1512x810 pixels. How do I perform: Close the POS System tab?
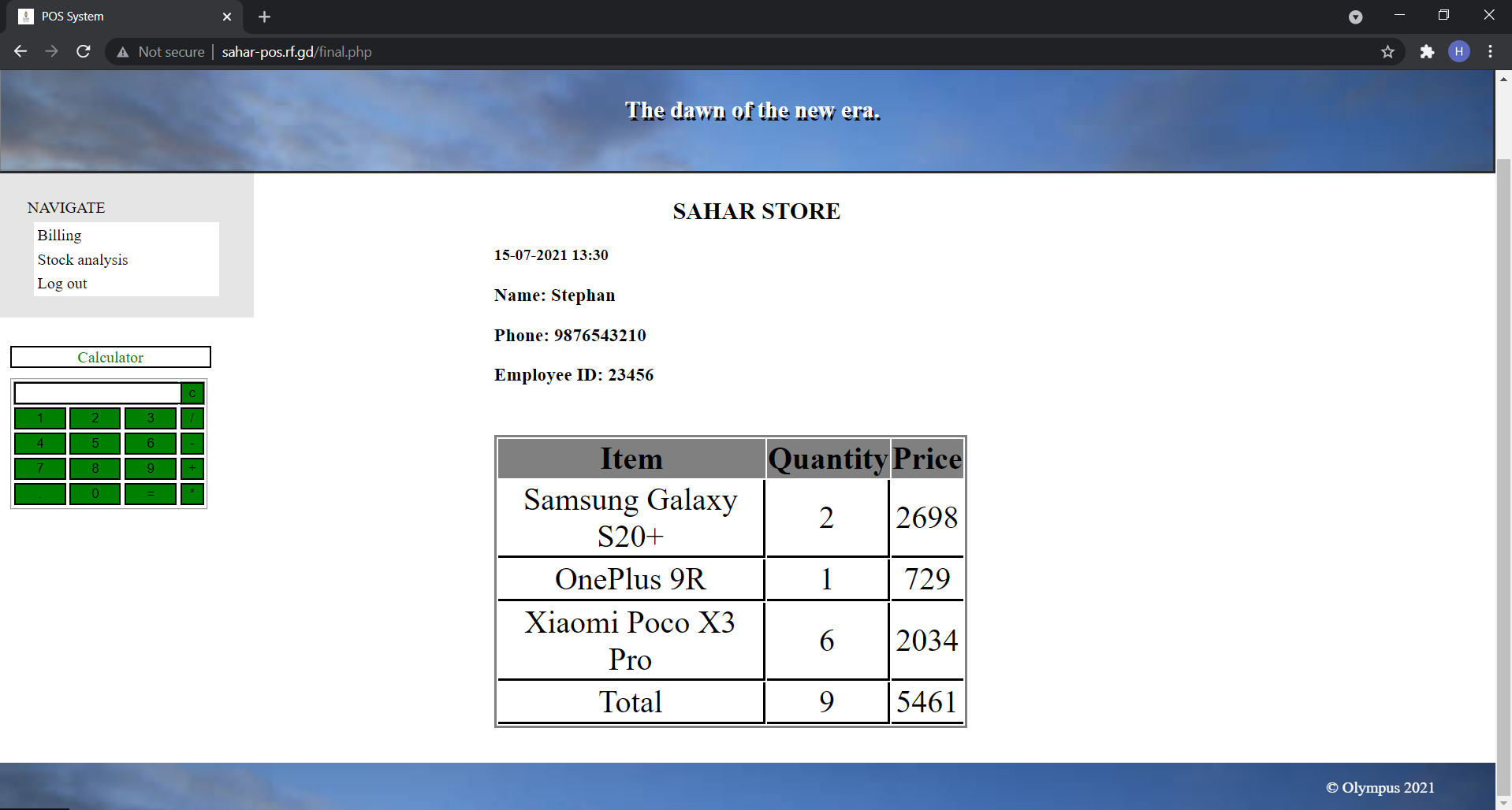click(227, 17)
